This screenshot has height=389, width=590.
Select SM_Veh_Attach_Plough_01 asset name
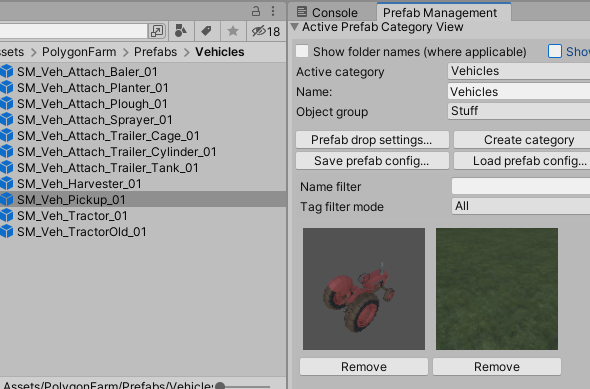[x=92, y=103]
